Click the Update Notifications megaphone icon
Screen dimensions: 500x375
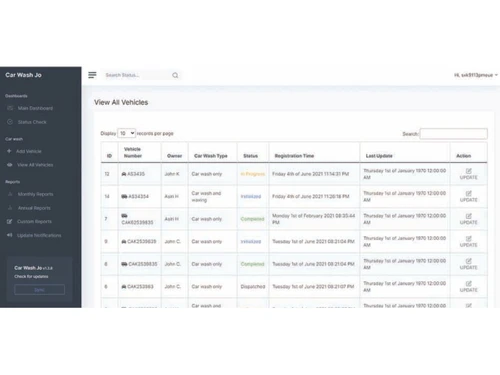click(x=9, y=235)
